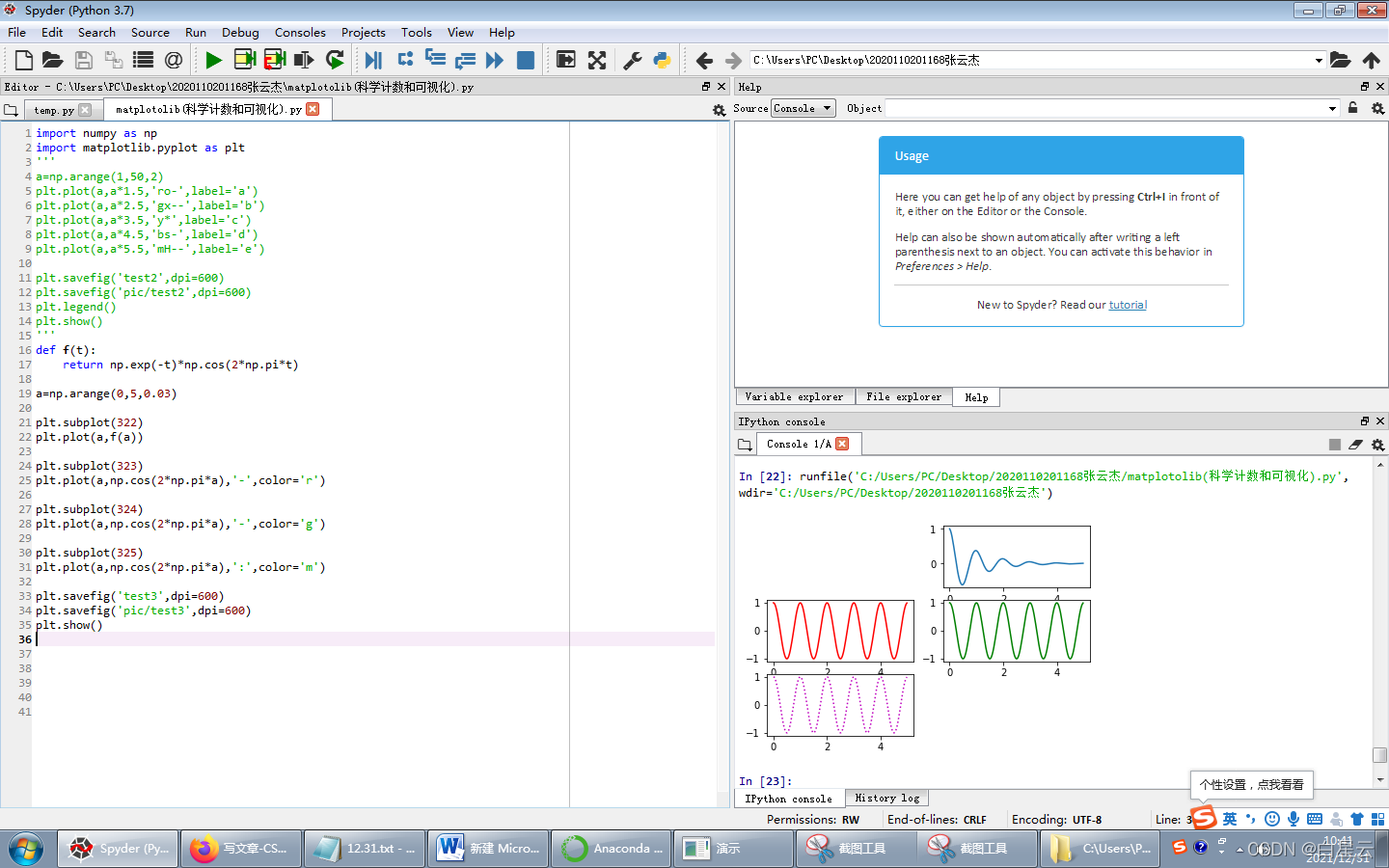Run current cell toolbar icon
The height and width of the screenshot is (868, 1389).
tap(245, 60)
